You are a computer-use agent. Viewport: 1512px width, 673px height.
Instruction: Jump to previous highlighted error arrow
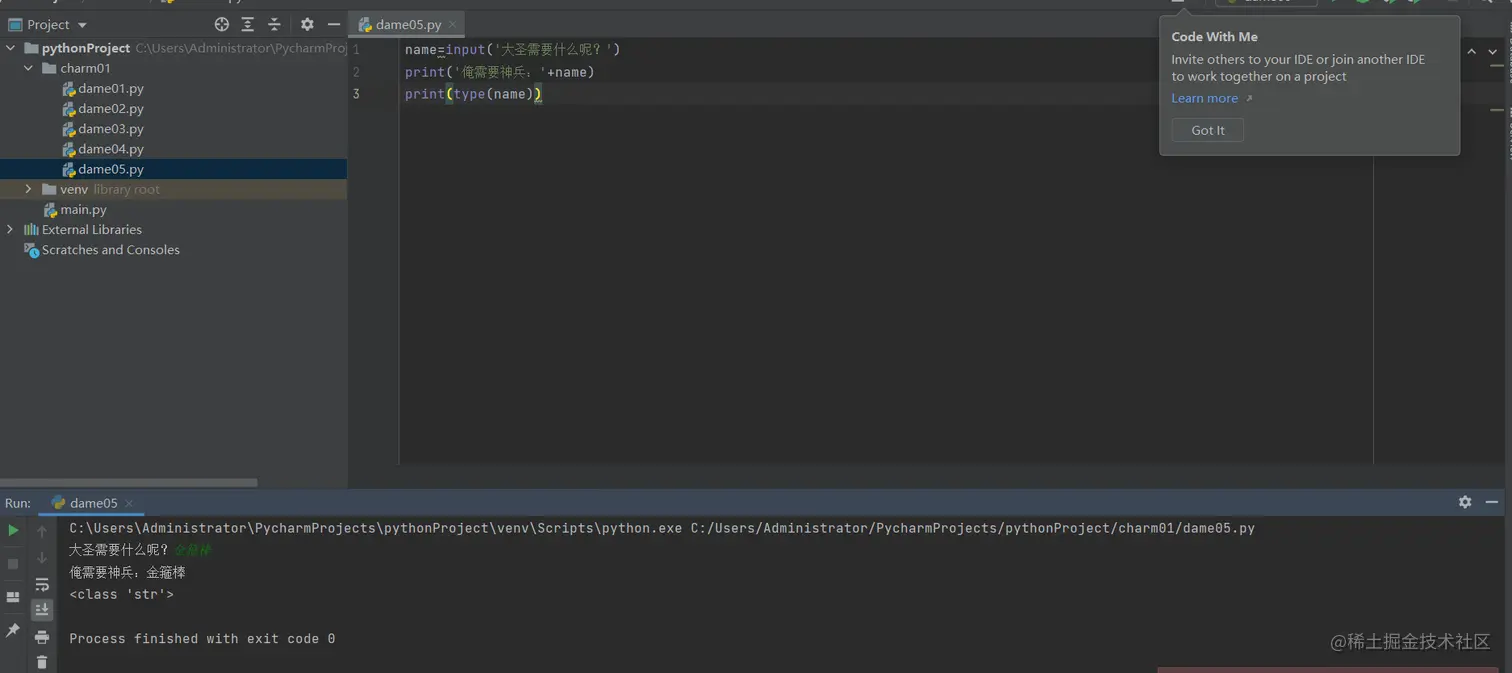1471,51
